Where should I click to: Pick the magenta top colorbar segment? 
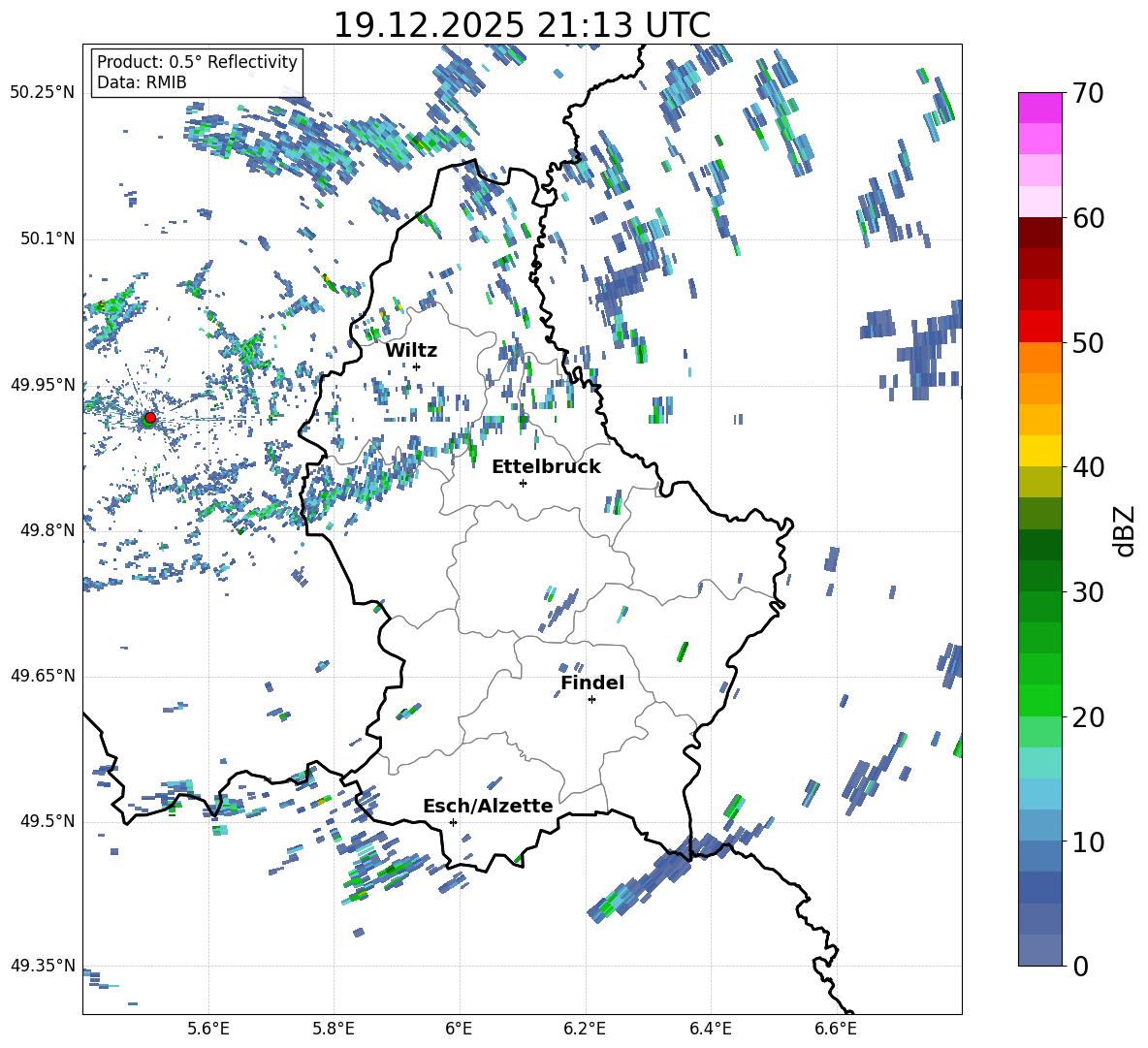(1040, 108)
